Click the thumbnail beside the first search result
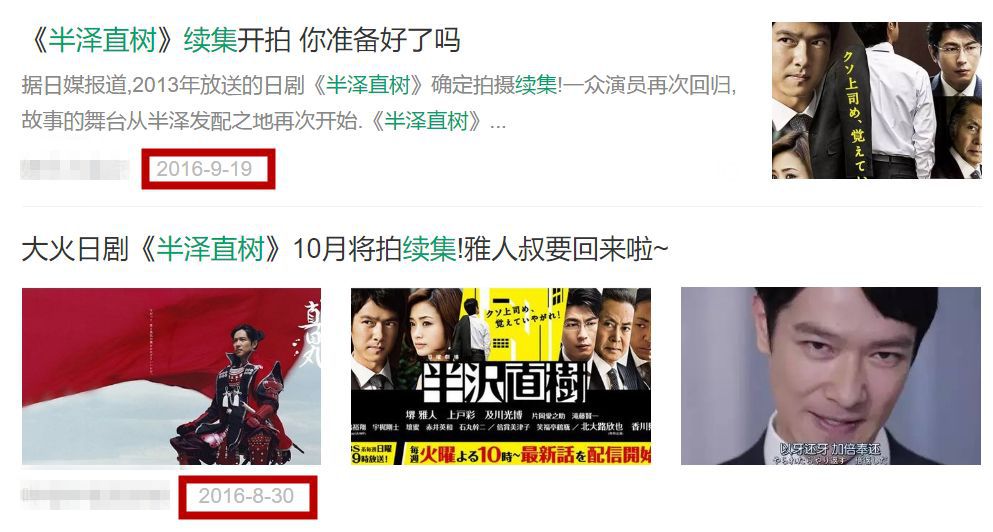The width and height of the screenshot is (993, 532). 876,100
